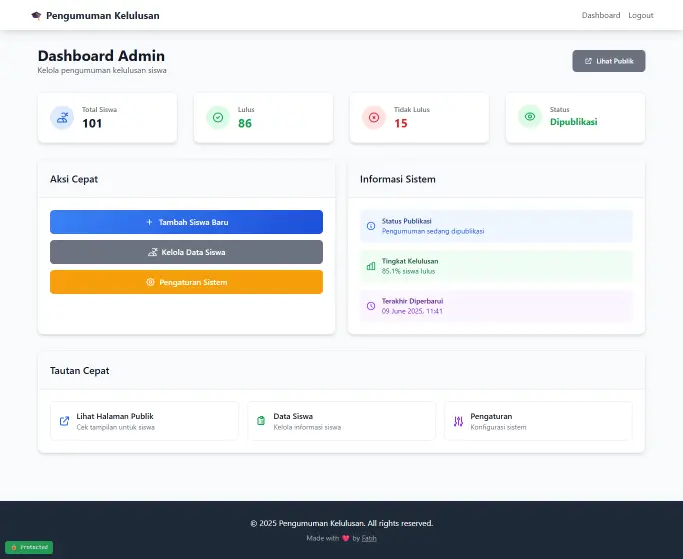
Task: Select Logout in top navigation
Action: coord(641,16)
